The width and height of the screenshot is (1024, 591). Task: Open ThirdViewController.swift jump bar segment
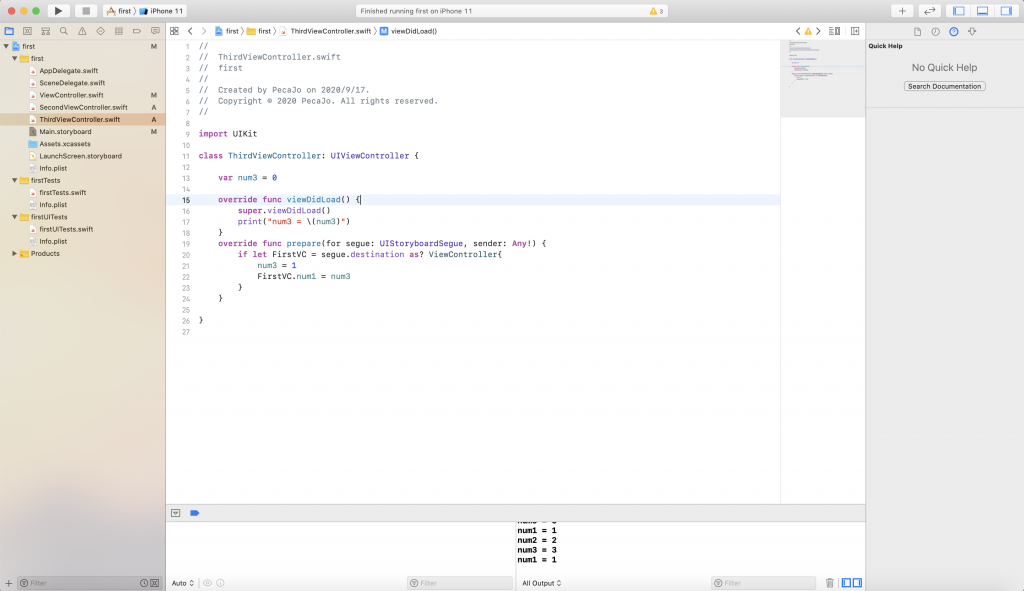pos(326,31)
